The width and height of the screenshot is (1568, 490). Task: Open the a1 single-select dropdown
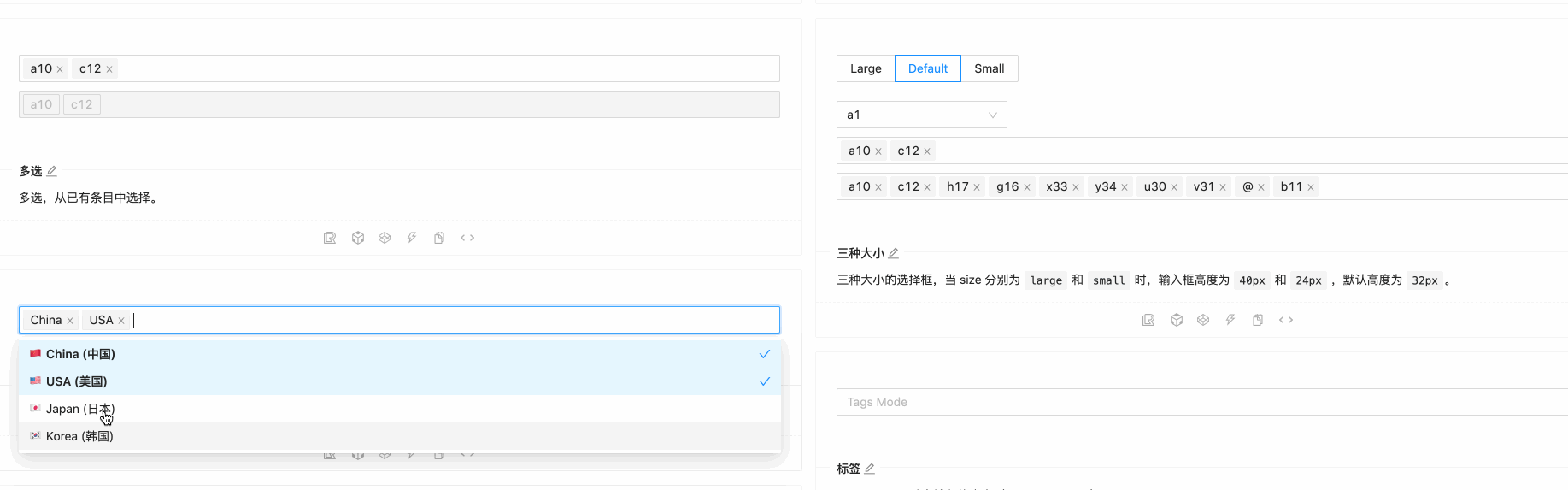[921, 115]
